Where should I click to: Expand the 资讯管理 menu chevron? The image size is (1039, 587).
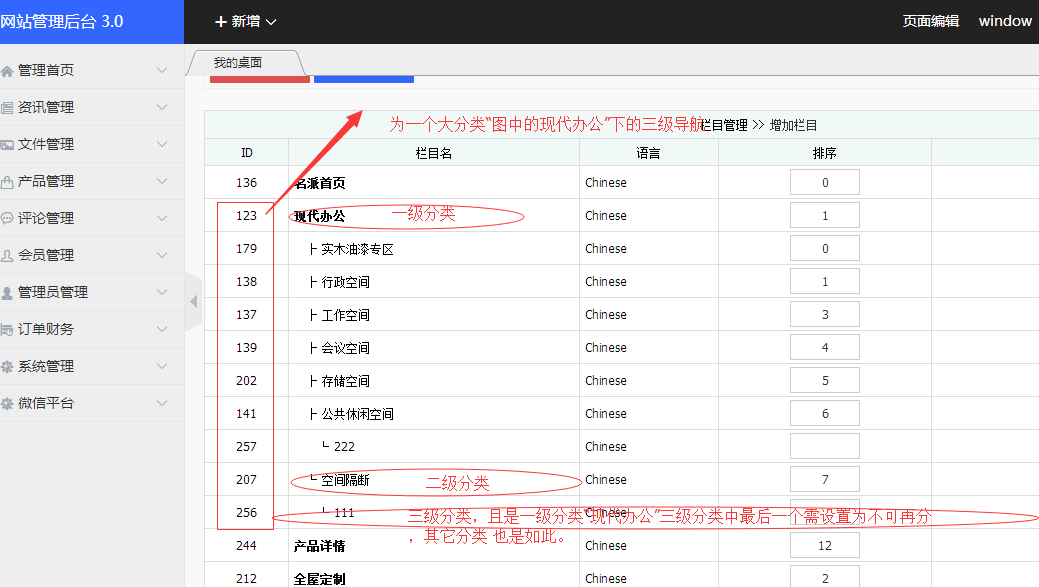(x=162, y=107)
